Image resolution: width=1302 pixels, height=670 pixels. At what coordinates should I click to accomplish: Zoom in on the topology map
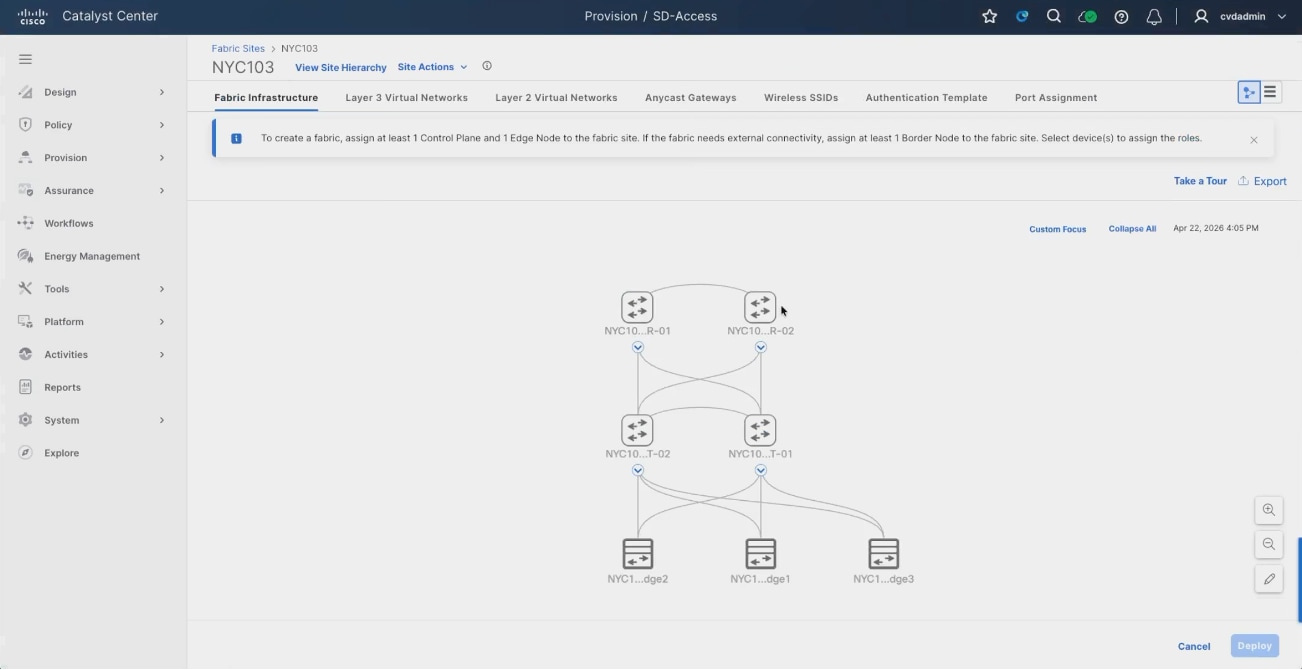pyautogui.click(x=1268, y=510)
